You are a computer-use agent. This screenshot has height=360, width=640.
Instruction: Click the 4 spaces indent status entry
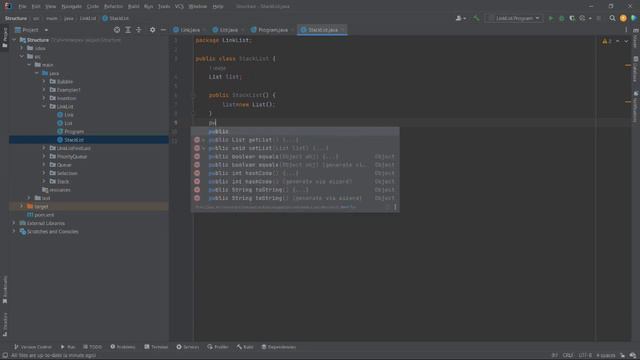[x=606, y=356]
